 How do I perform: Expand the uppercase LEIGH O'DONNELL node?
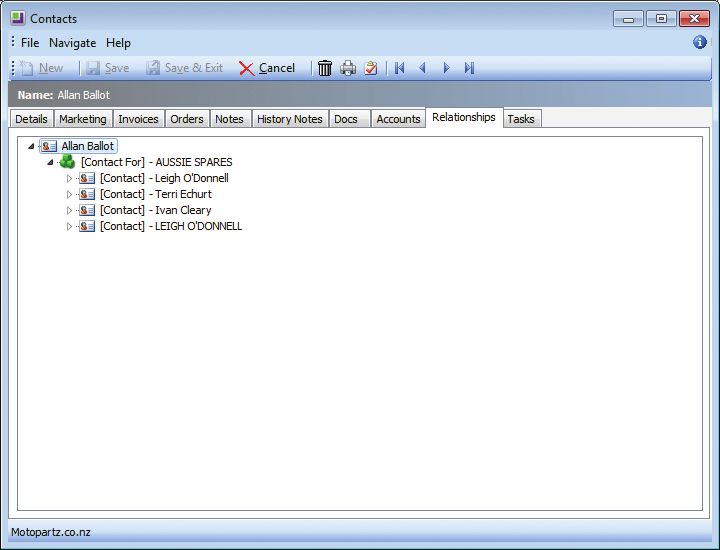(69, 226)
